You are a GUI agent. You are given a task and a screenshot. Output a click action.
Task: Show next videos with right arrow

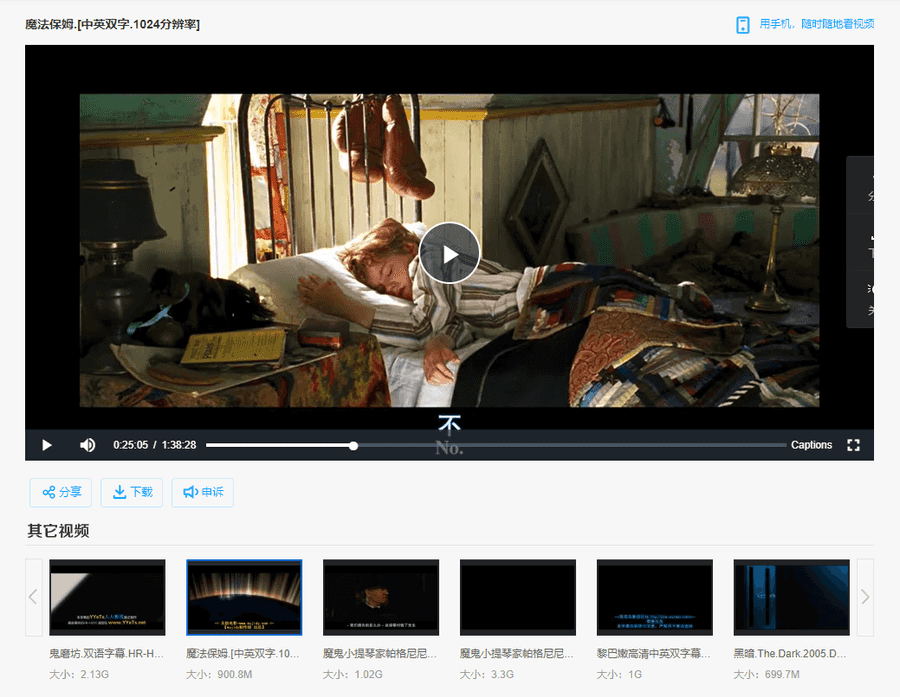click(865, 597)
